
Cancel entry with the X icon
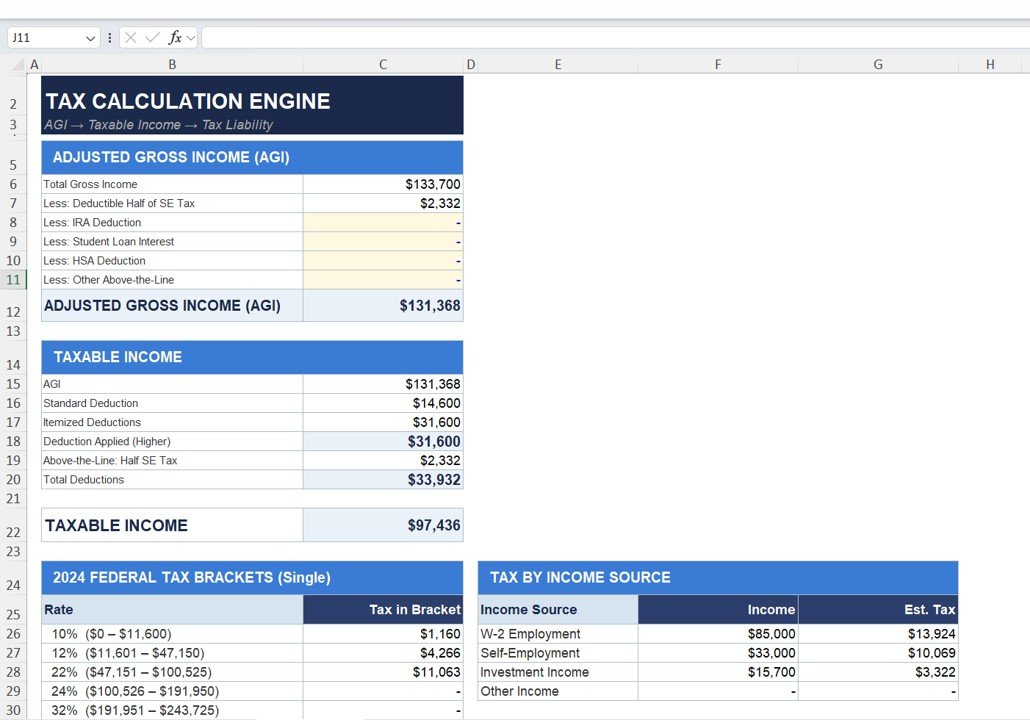click(x=130, y=37)
